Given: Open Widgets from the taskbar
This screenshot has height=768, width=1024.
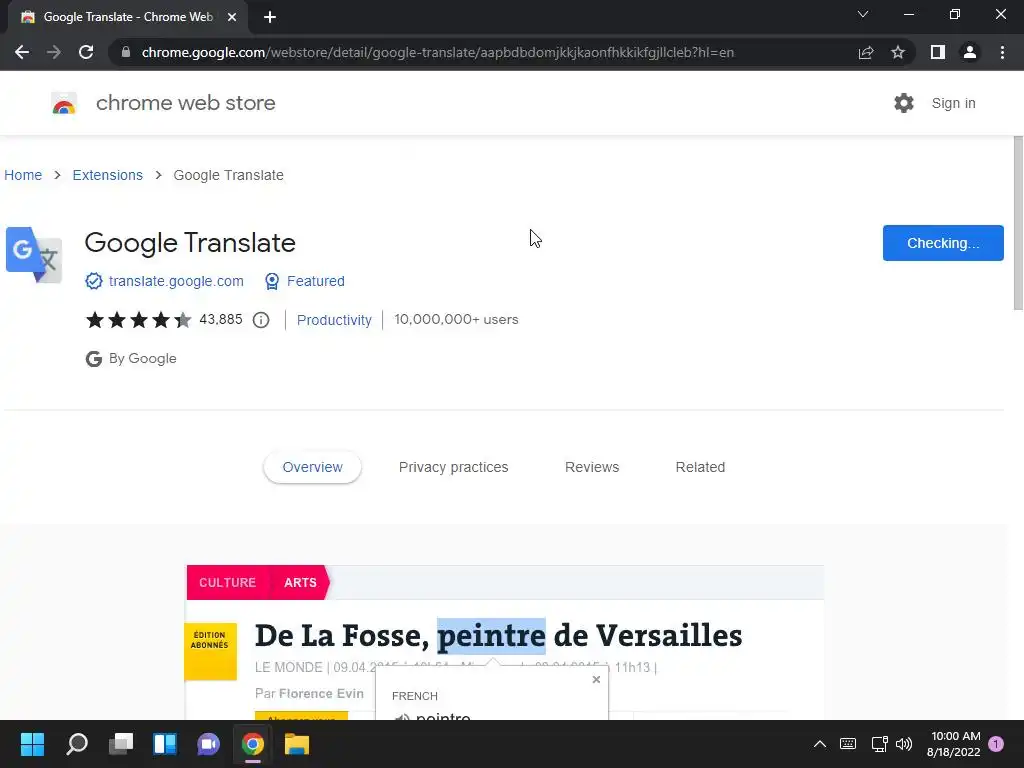Looking at the screenshot, I should pyautogui.click(x=165, y=744).
